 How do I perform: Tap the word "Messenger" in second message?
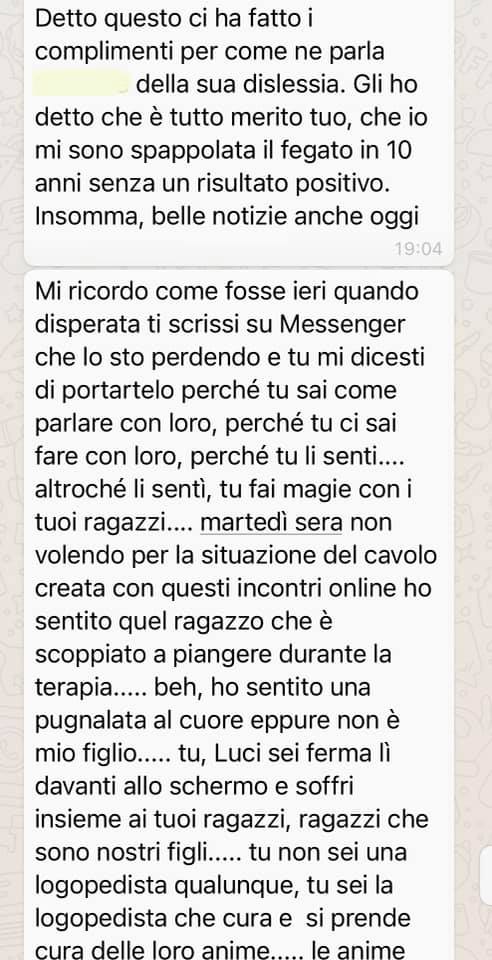click(x=343, y=324)
